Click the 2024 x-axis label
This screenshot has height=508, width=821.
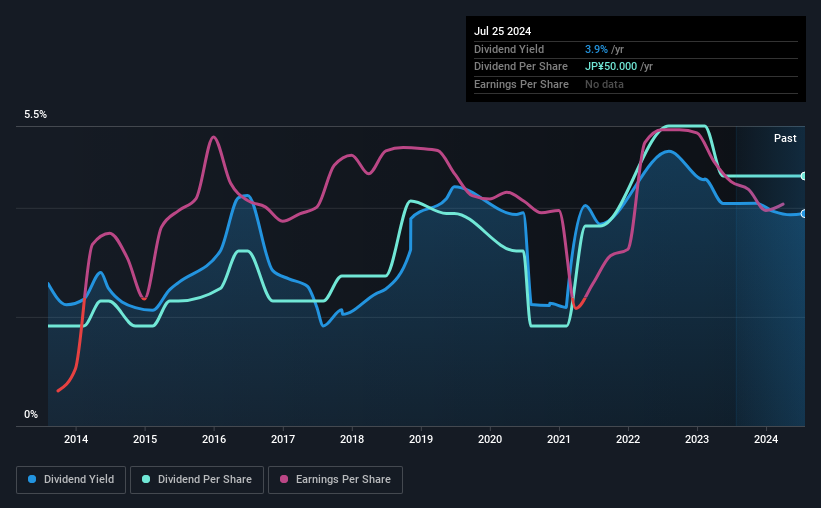point(766,439)
